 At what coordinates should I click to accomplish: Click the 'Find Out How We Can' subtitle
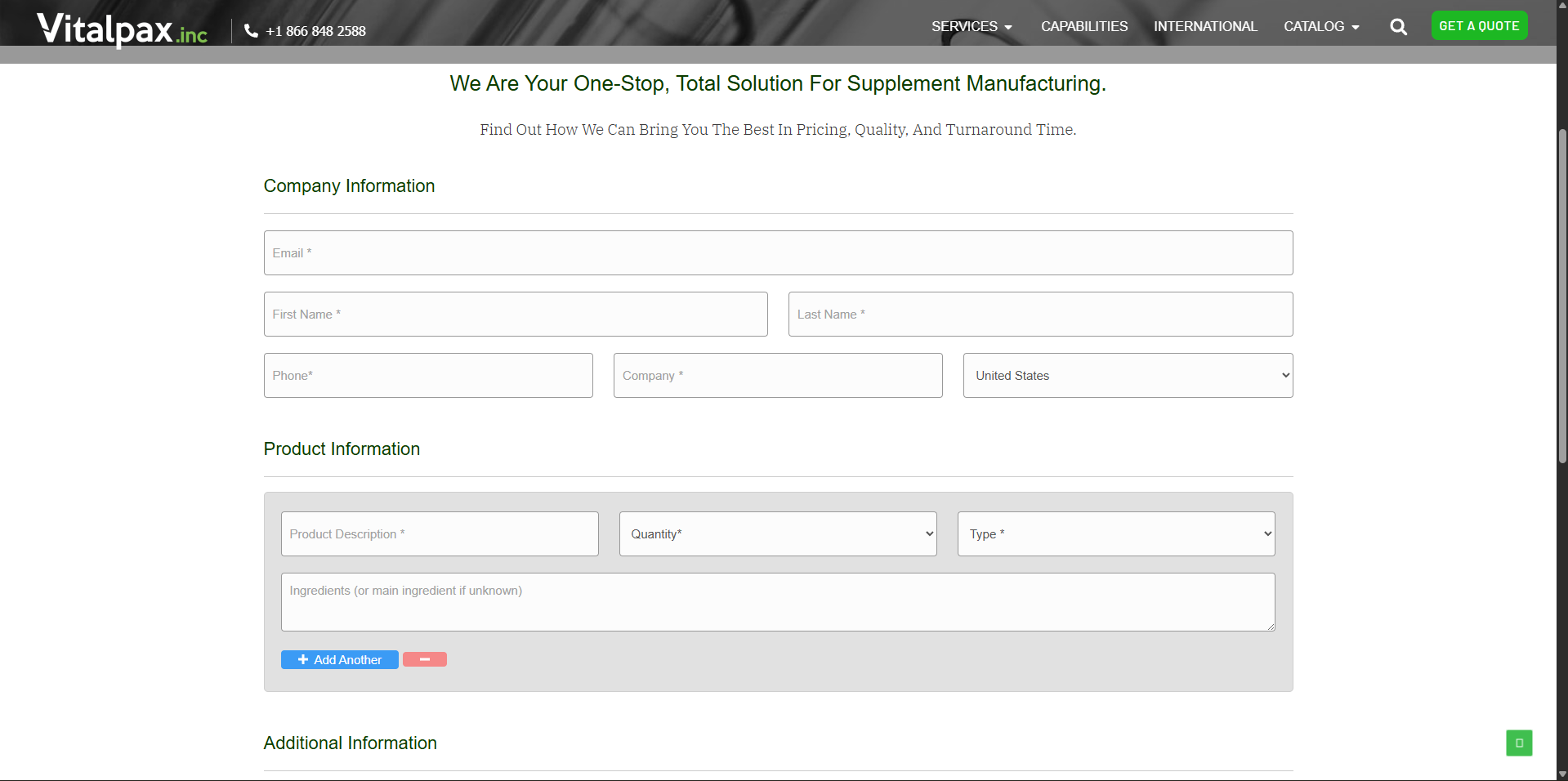778,130
